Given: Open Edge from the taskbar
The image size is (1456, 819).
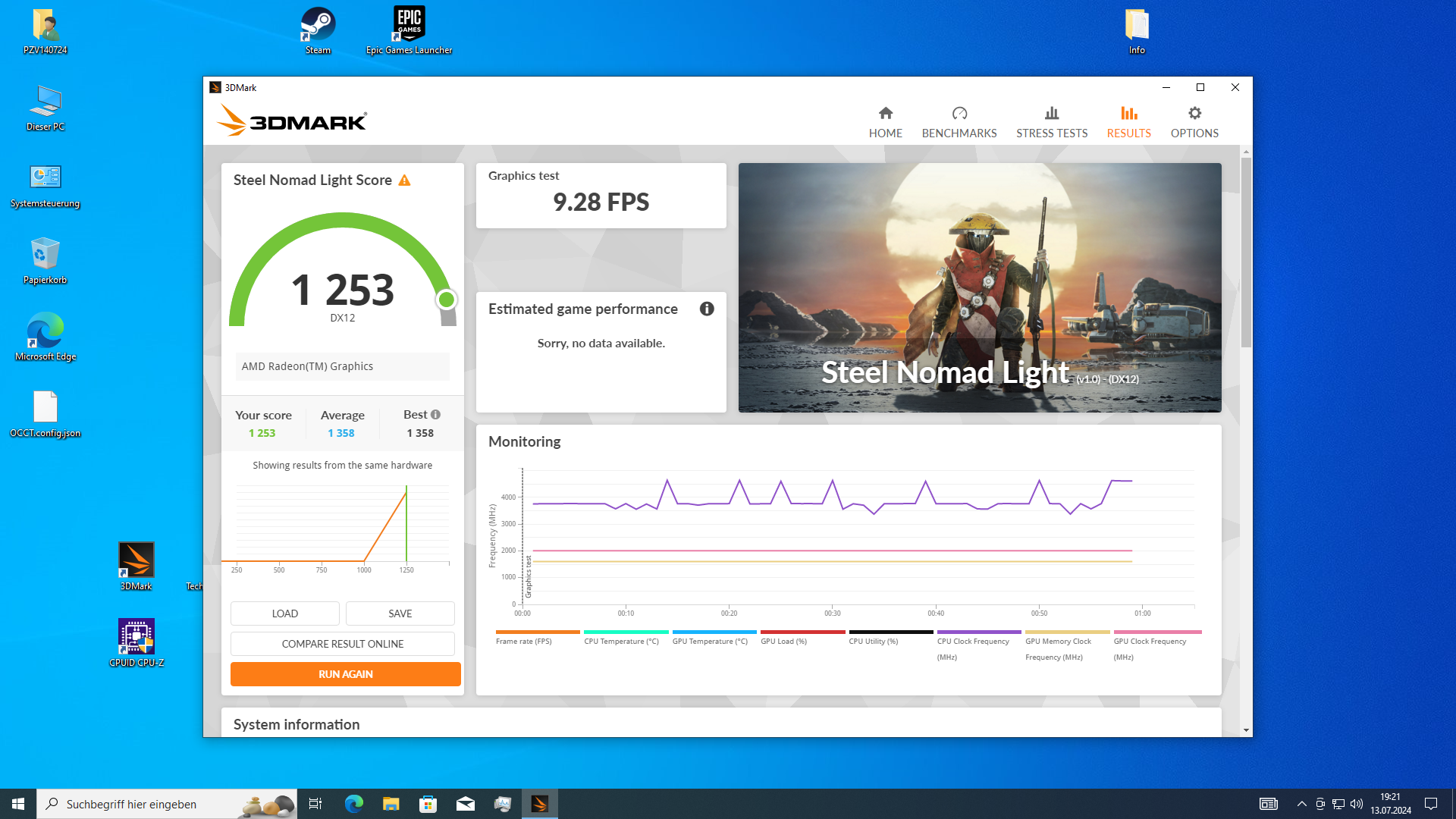Looking at the screenshot, I should point(353,804).
